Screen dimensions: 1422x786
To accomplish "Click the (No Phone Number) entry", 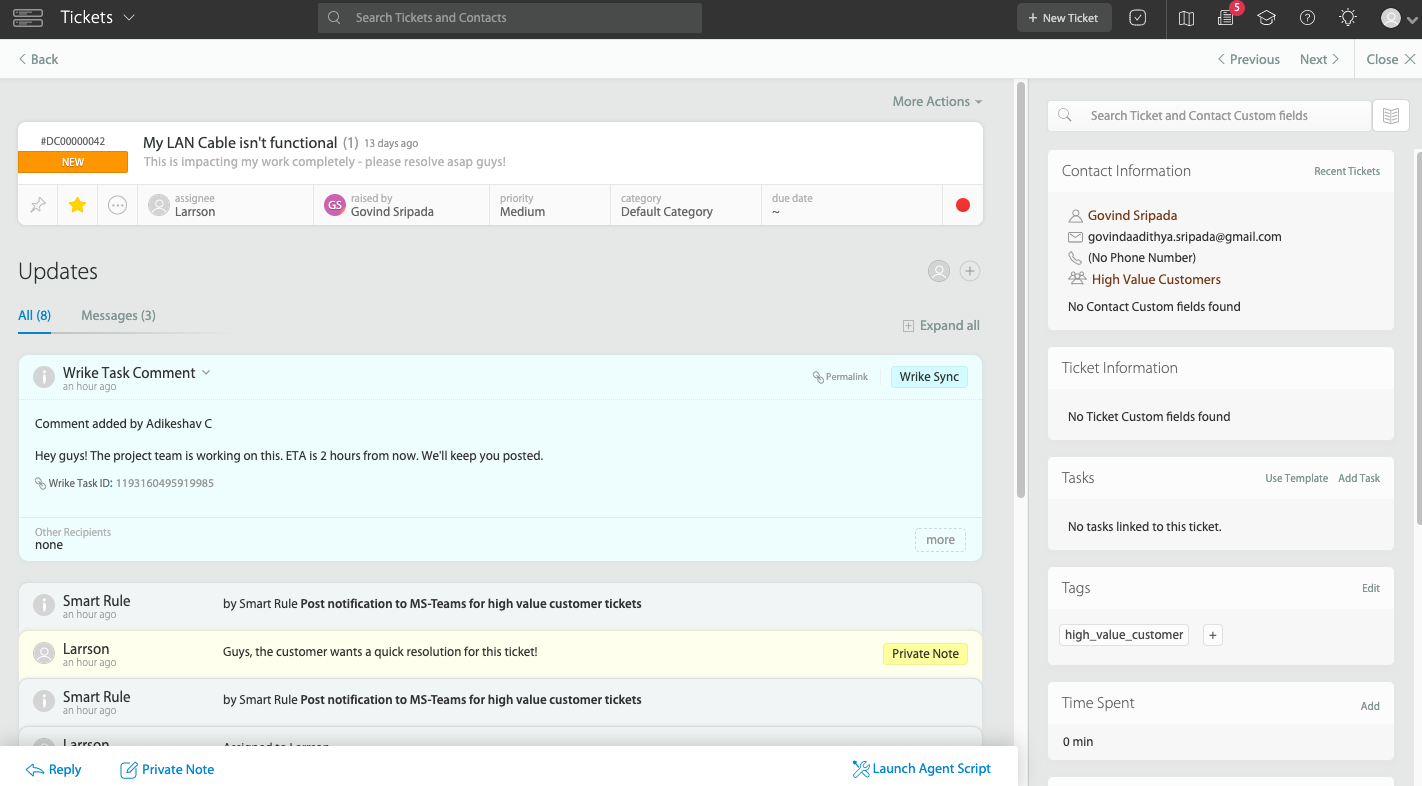I will pos(1141,258).
